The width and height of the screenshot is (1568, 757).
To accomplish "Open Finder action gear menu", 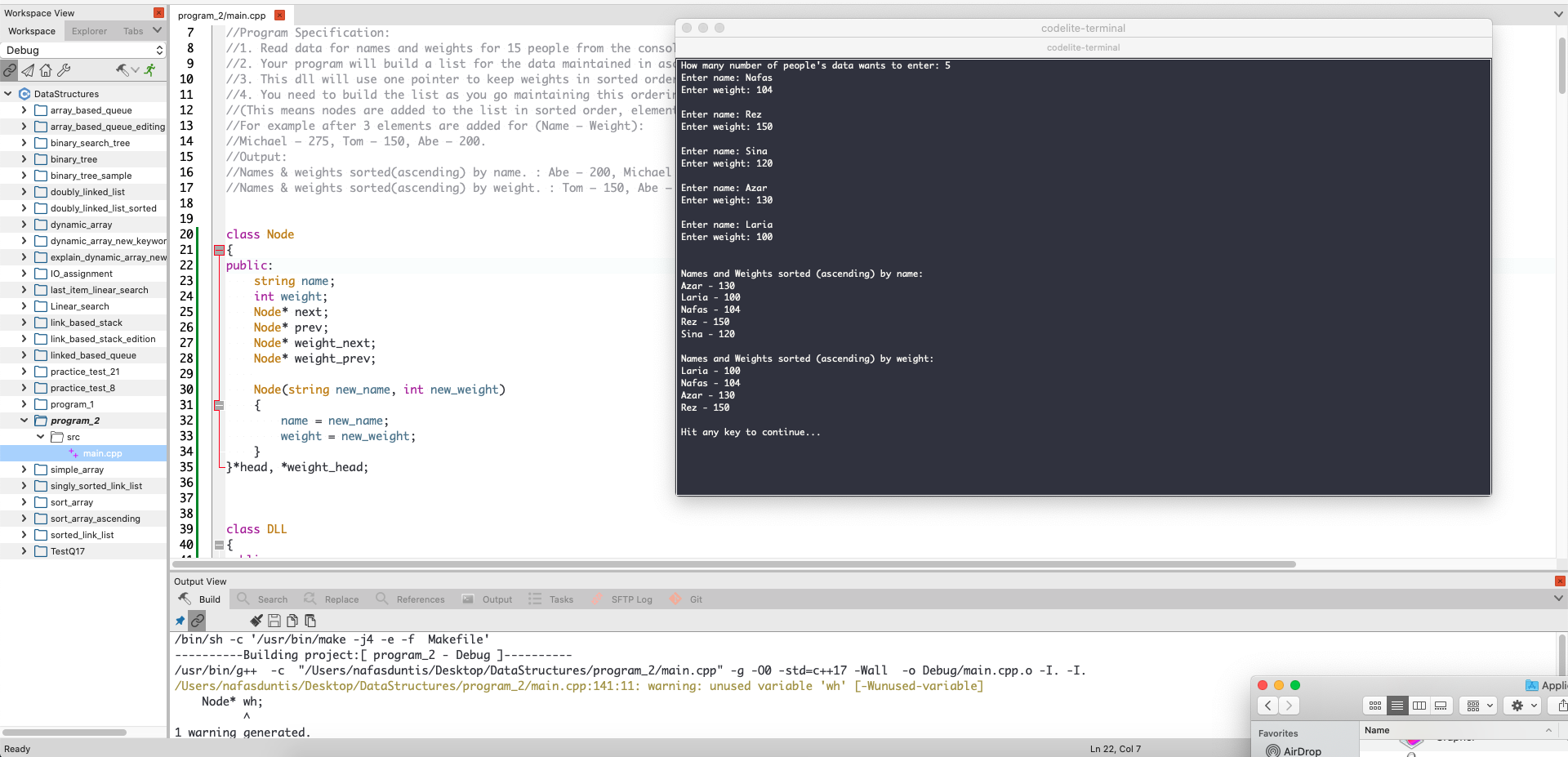I will click(x=1524, y=706).
